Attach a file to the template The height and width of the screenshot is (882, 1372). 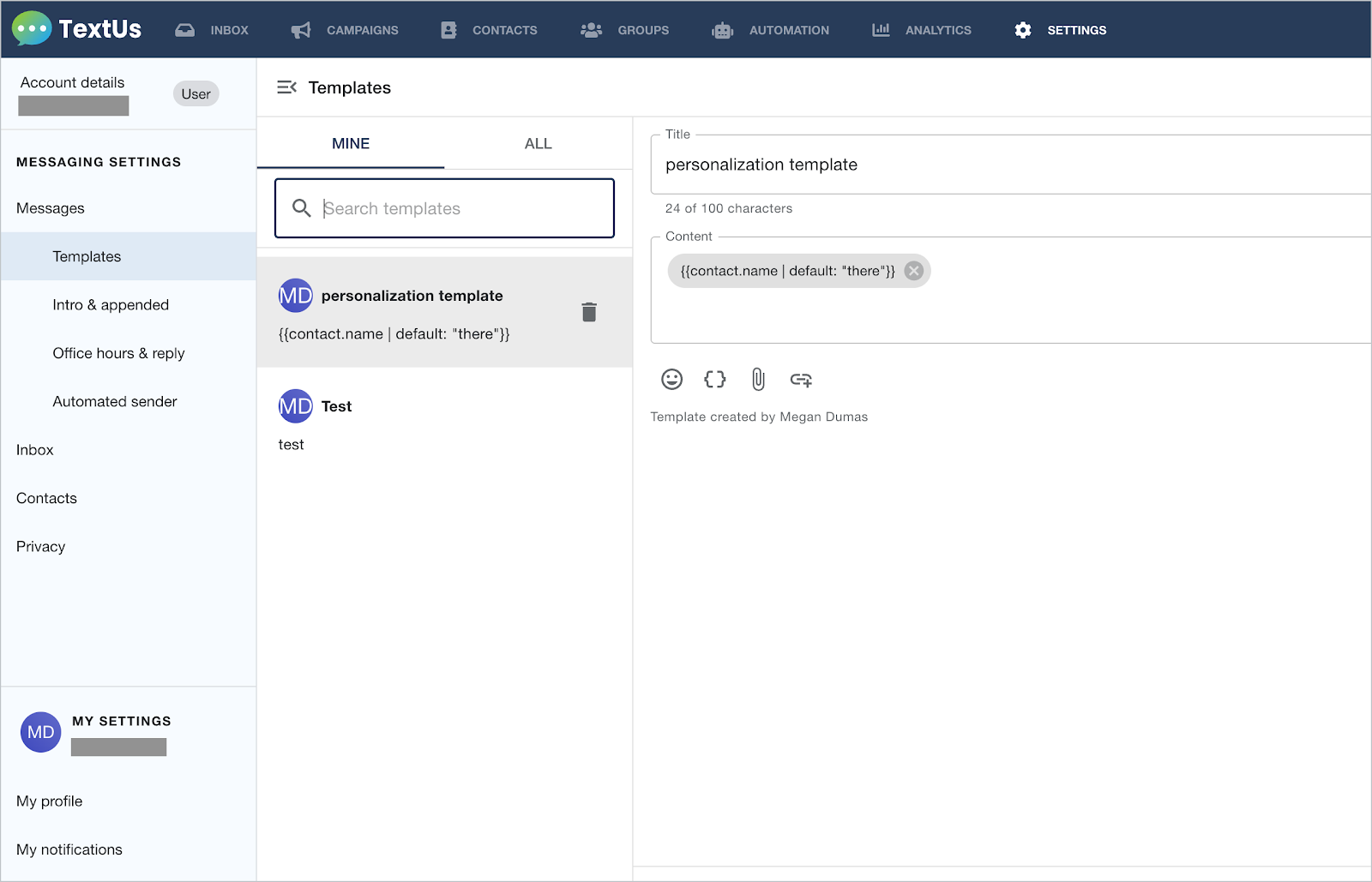pyautogui.click(x=757, y=379)
